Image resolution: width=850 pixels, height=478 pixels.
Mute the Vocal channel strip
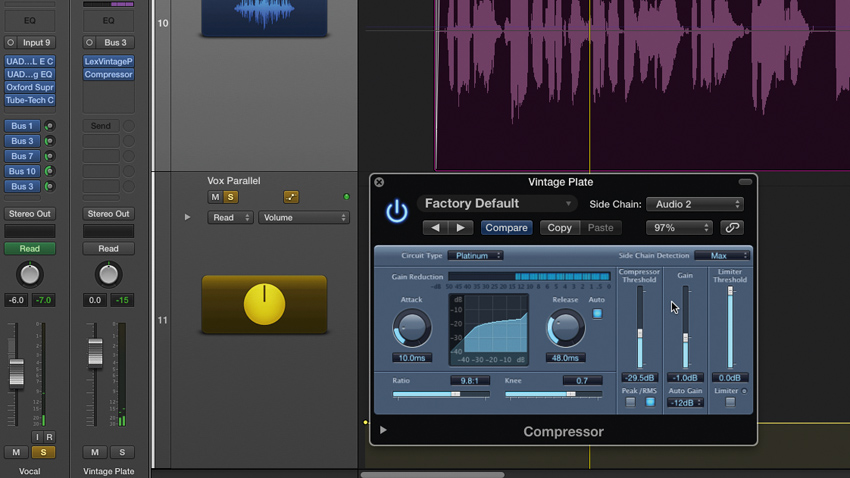pyautogui.click(x=16, y=452)
